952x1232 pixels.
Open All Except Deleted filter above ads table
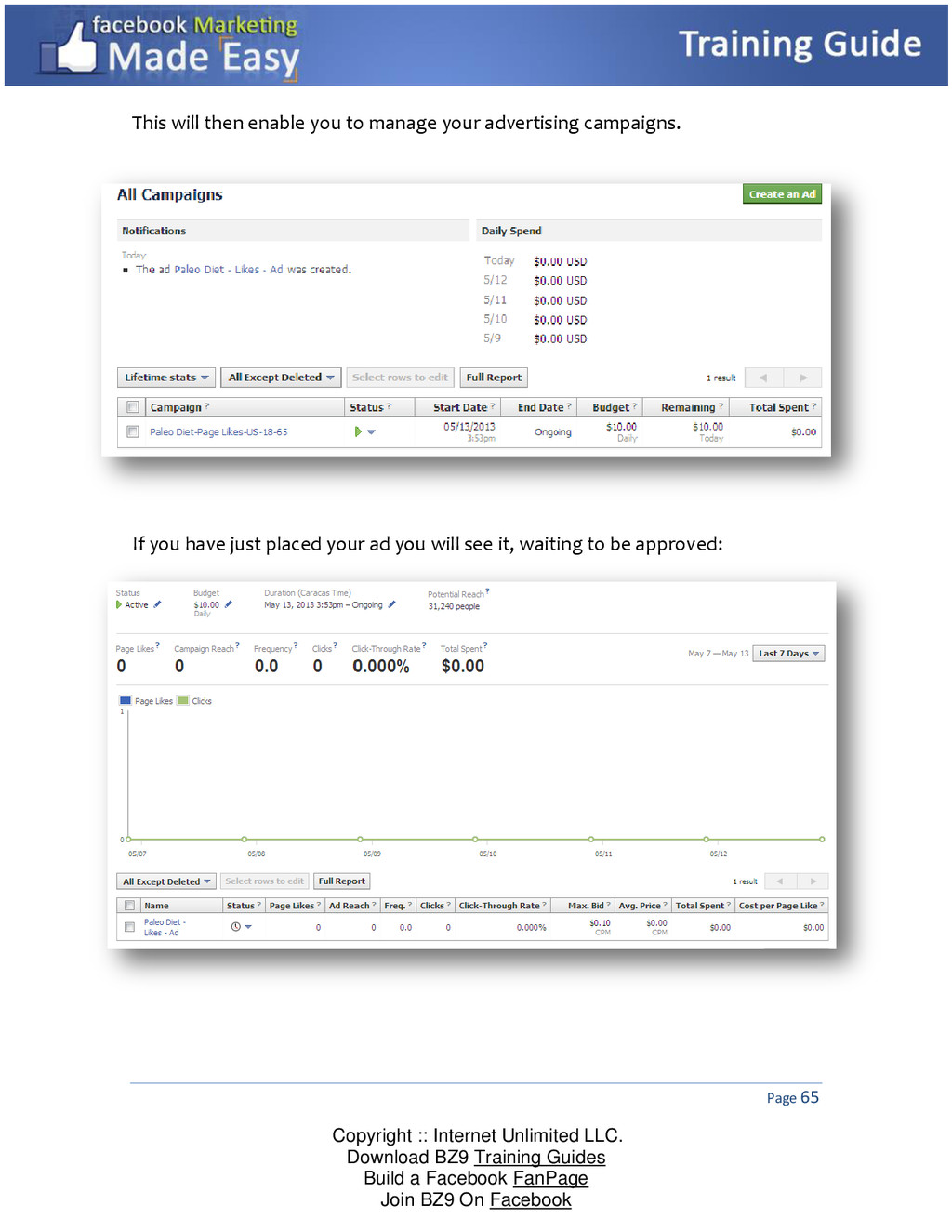166,881
